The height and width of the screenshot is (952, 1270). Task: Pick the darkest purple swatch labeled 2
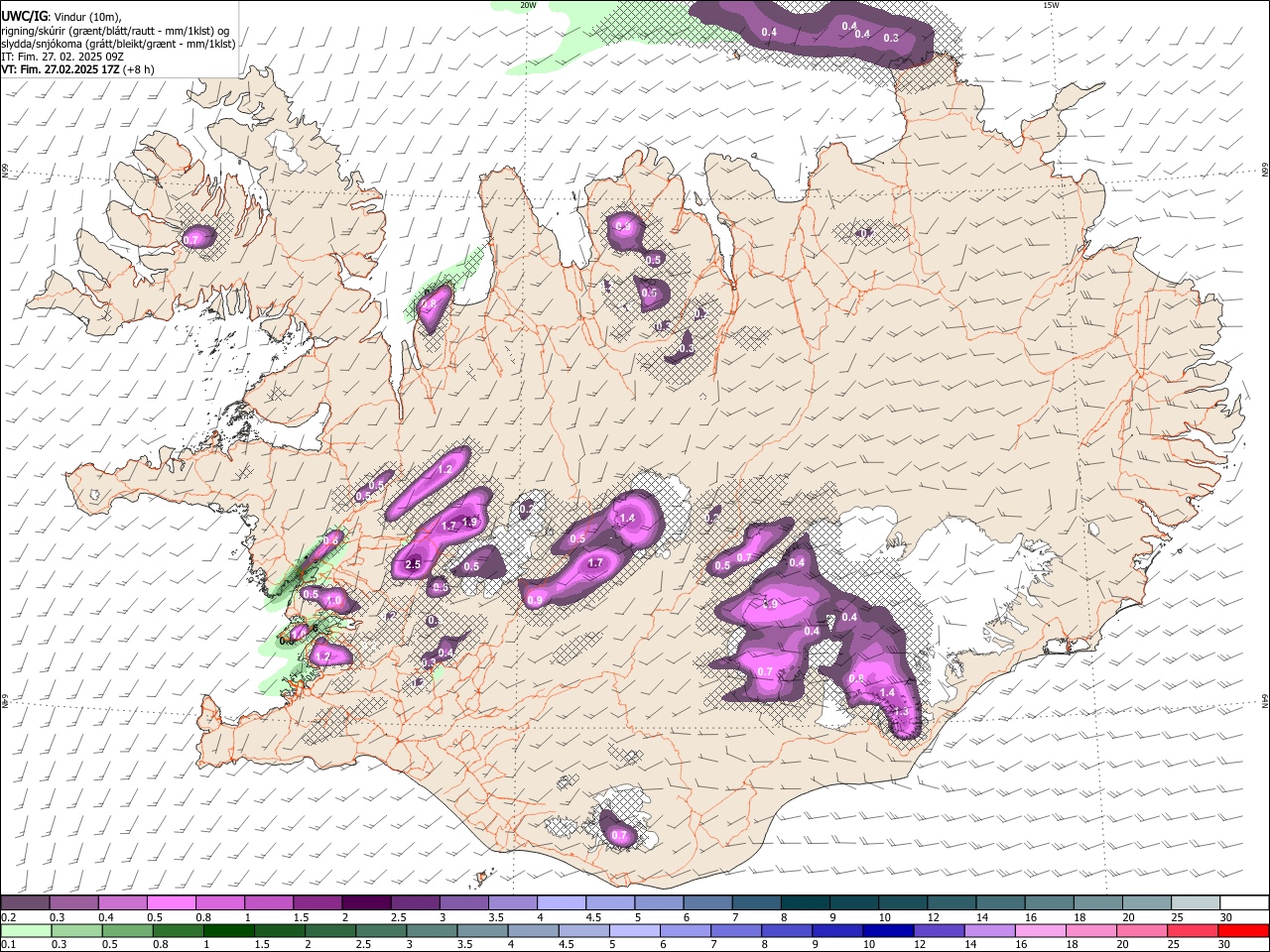coord(365,903)
